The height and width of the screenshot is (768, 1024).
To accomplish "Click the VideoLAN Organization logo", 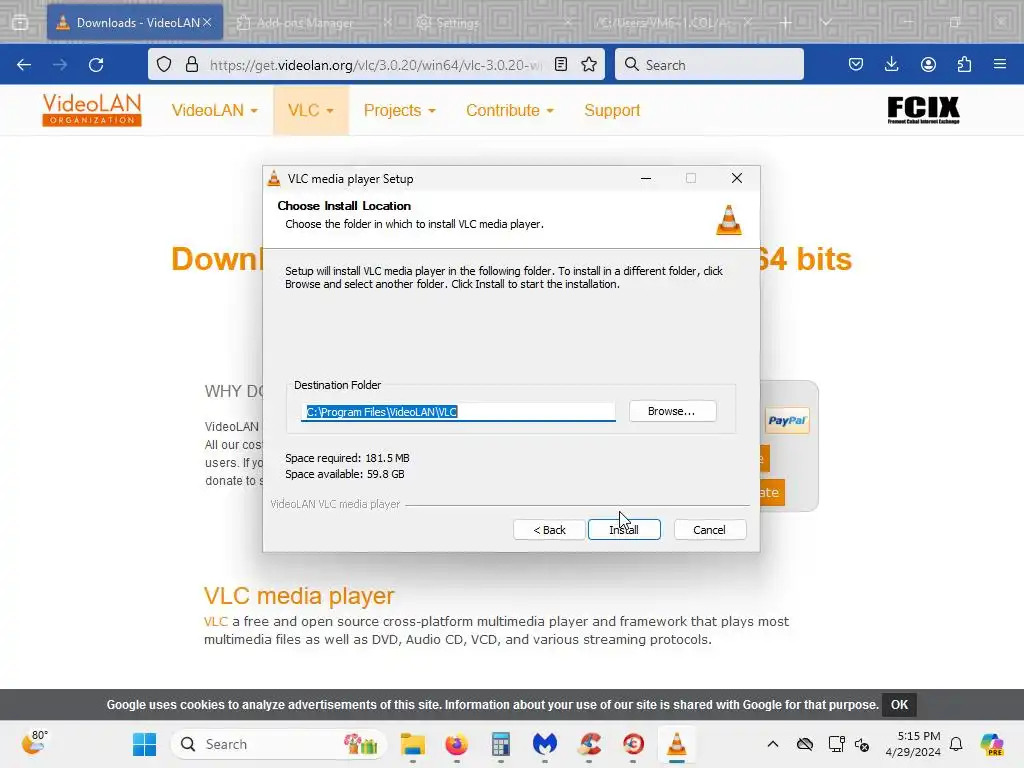I will (x=92, y=110).
